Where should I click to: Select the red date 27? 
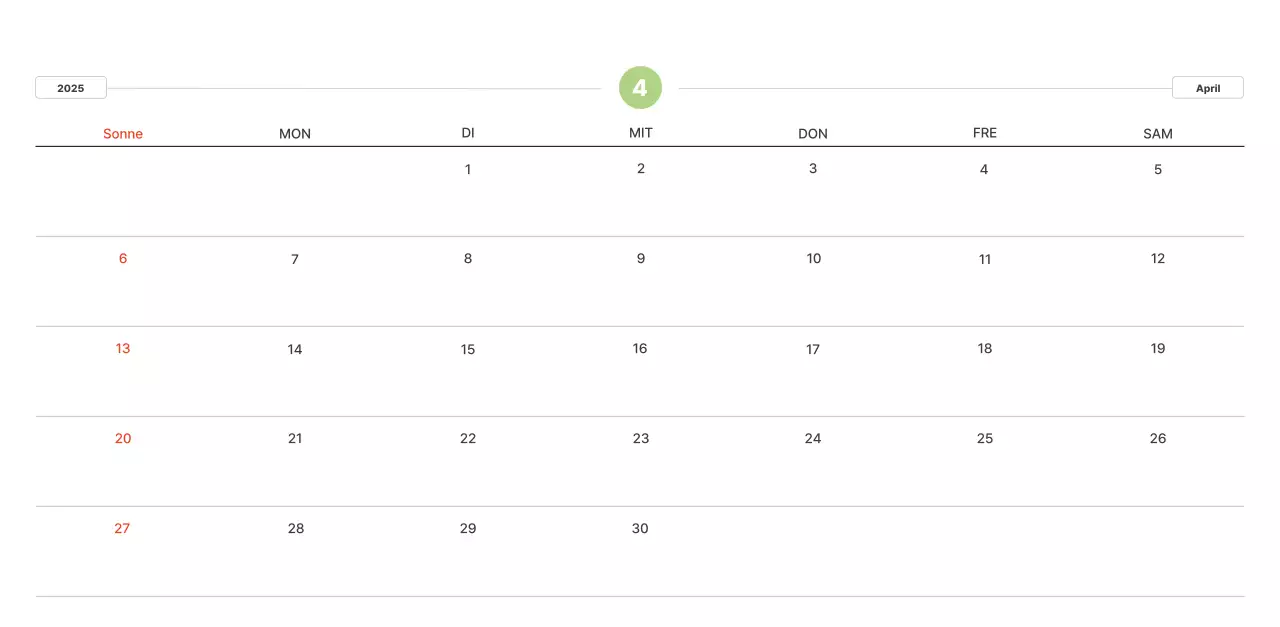point(122,528)
